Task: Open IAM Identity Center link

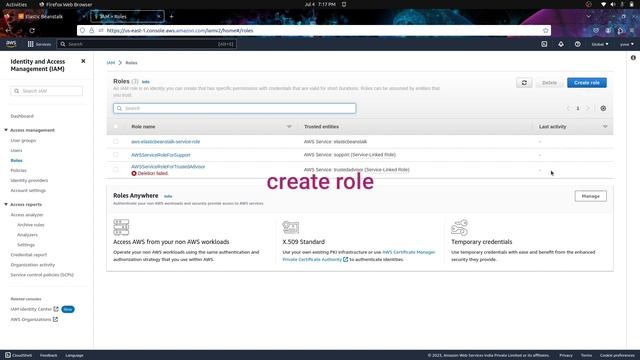Action: pos(31,309)
